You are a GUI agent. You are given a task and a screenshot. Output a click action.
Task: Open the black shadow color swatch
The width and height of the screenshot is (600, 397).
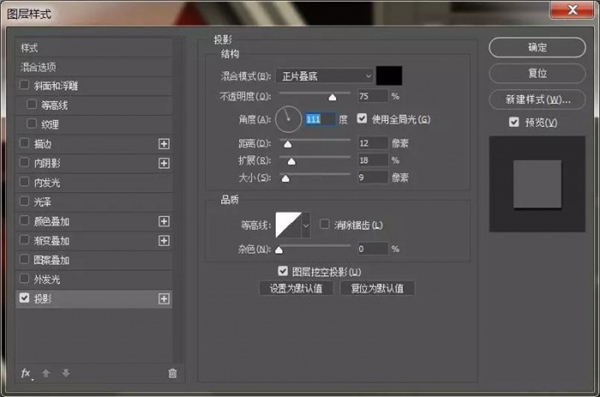click(389, 75)
